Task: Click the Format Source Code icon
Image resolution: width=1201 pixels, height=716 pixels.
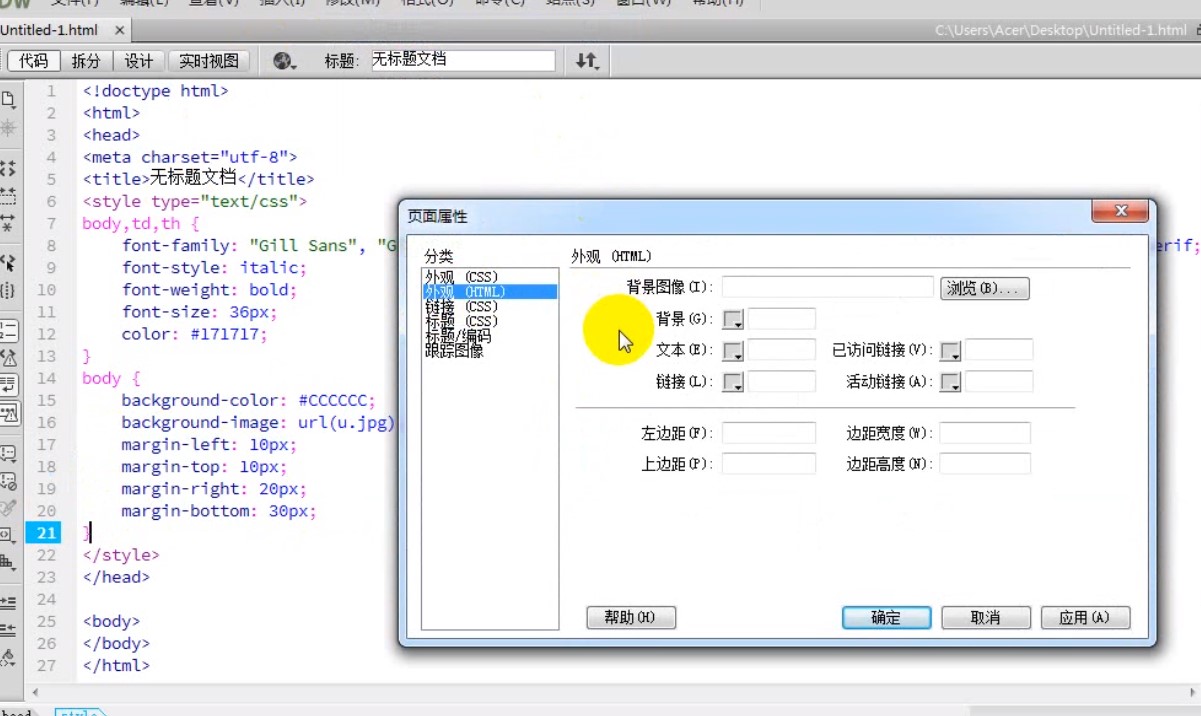Action: tap(8, 658)
